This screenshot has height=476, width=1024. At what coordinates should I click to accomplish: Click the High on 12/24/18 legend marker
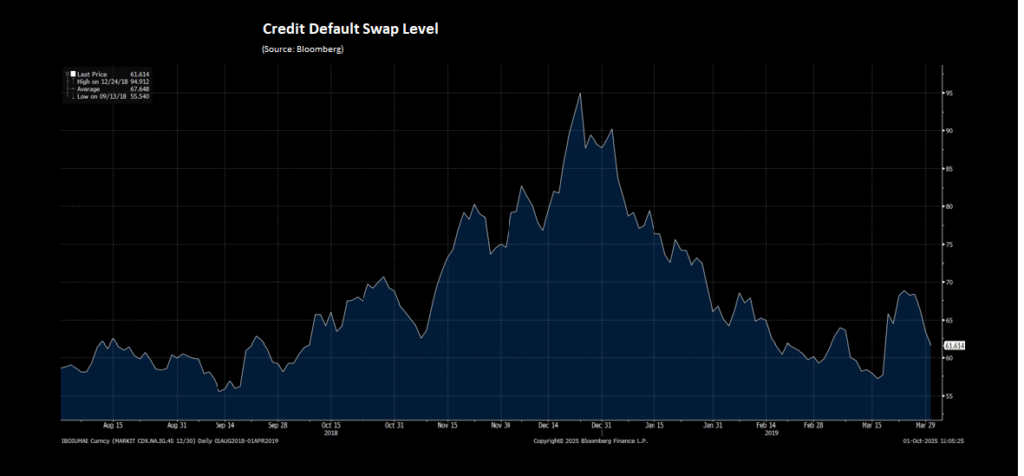coord(72,81)
